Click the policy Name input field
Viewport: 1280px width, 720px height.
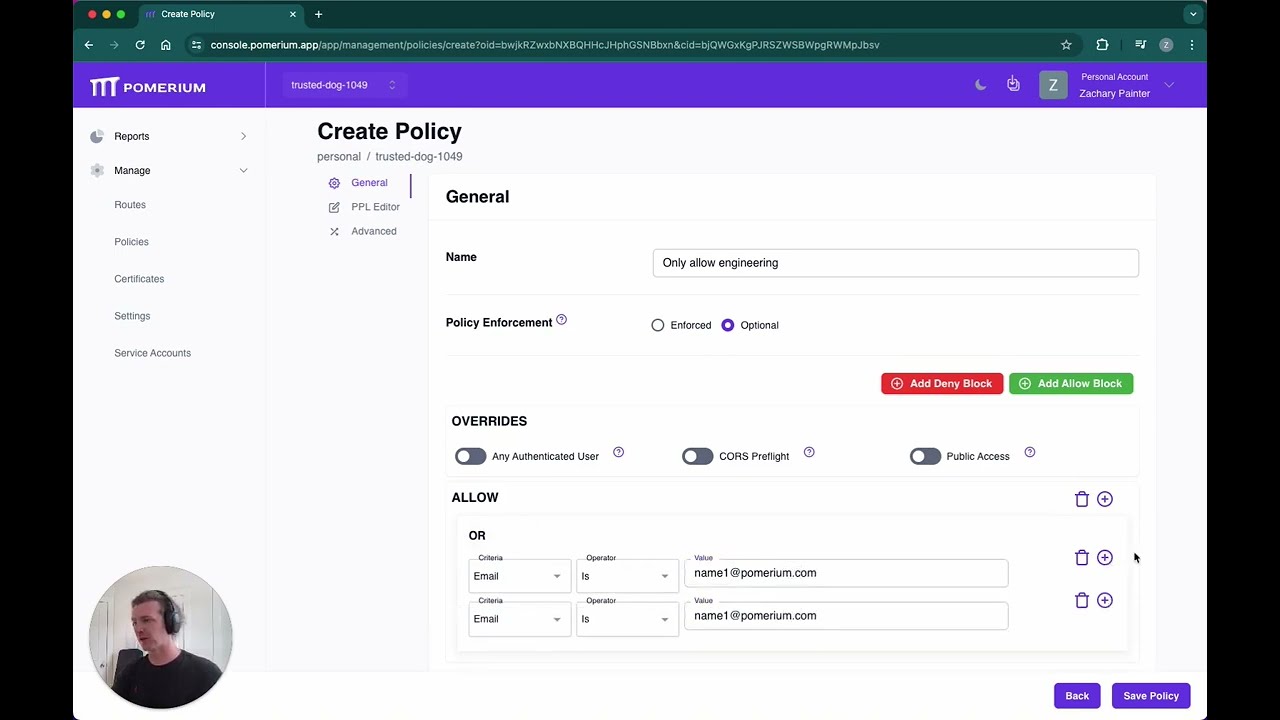pos(895,263)
